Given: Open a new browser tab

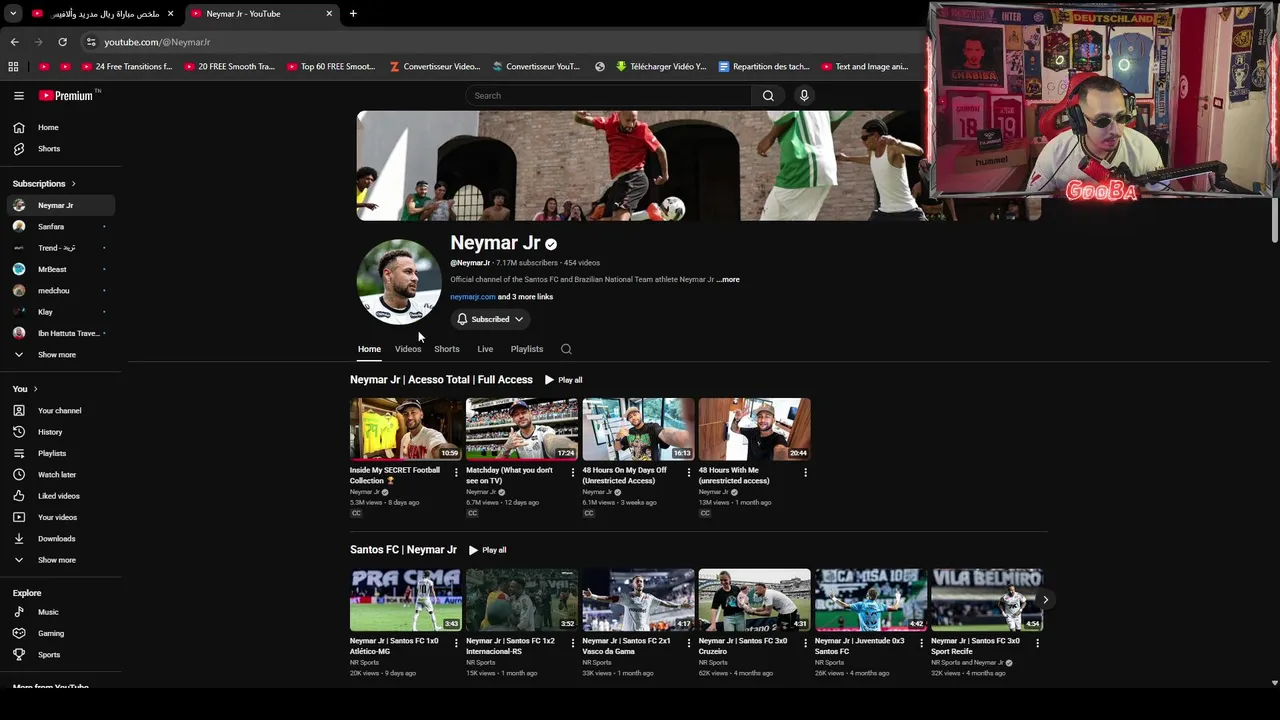Looking at the screenshot, I should [x=353, y=14].
